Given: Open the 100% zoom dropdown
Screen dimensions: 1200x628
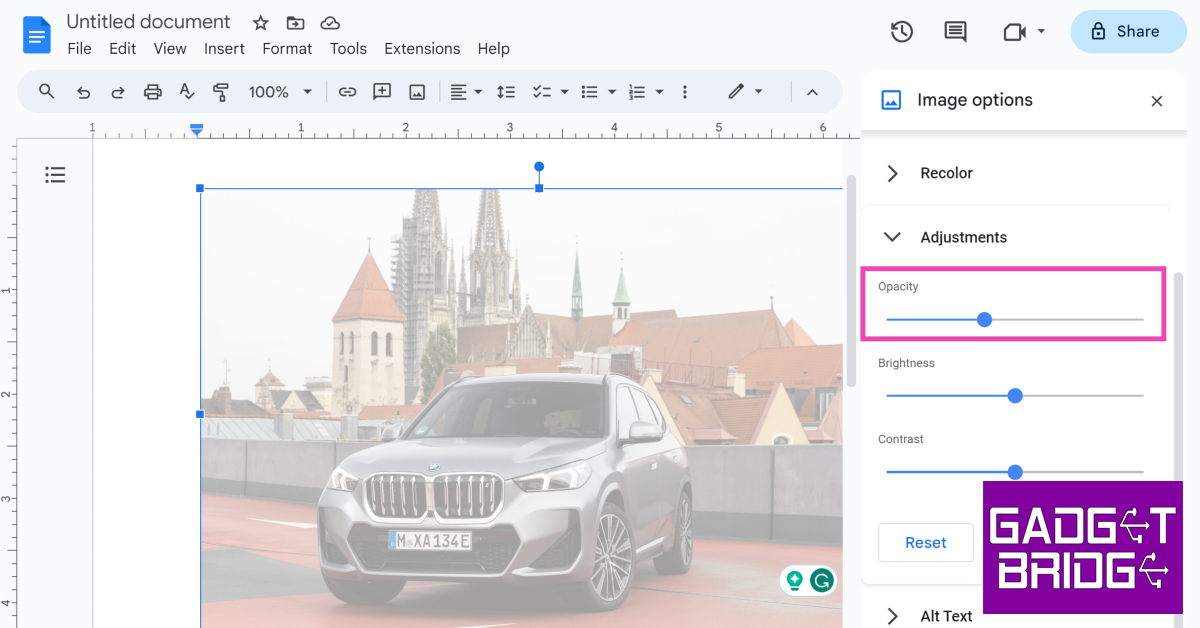Looking at the screenshot, I should tap(280, 92).
